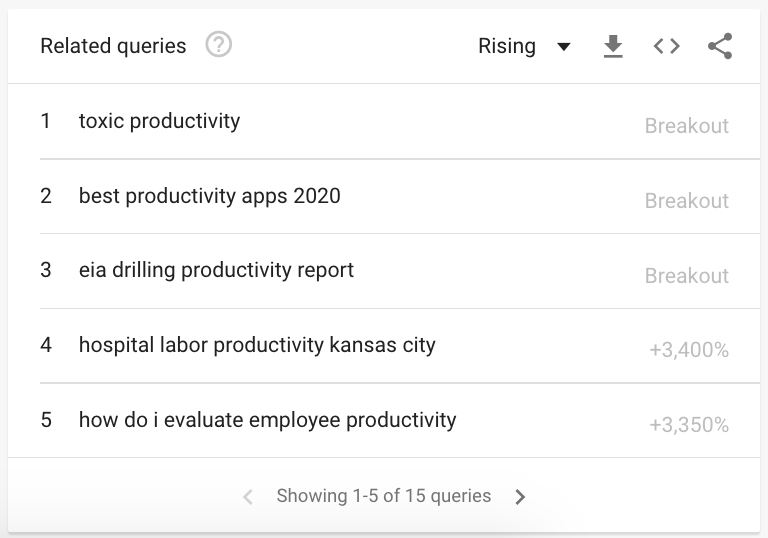Go to previous page of queries
The width and height of the screenshot is (768, 538).
tap(248, 496)
